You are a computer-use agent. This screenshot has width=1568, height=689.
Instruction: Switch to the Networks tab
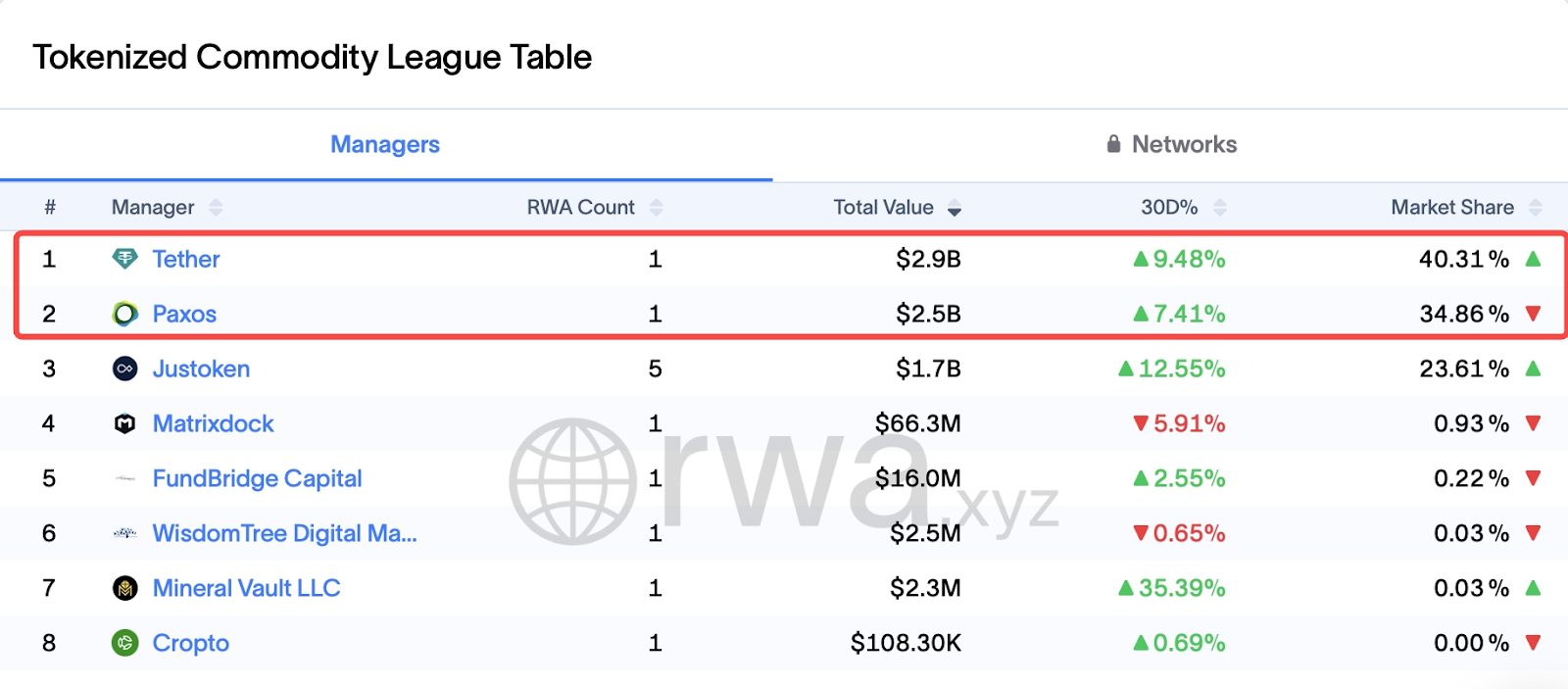coord(1184,144)
